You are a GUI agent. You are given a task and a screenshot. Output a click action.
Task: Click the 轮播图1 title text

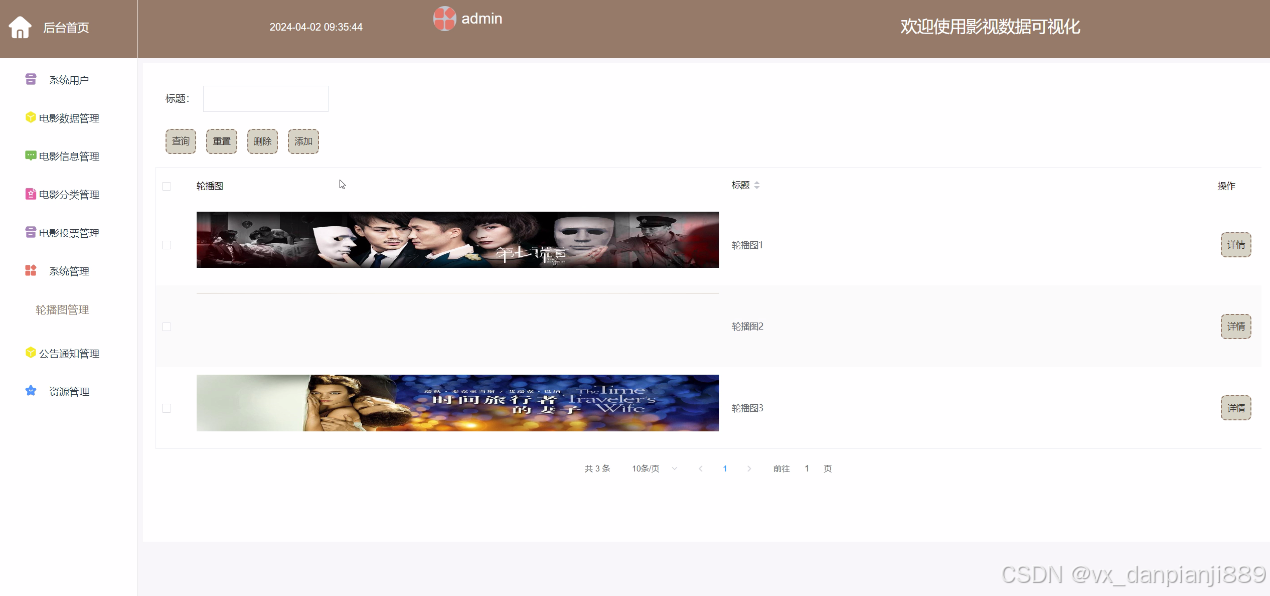pos(748,245)
